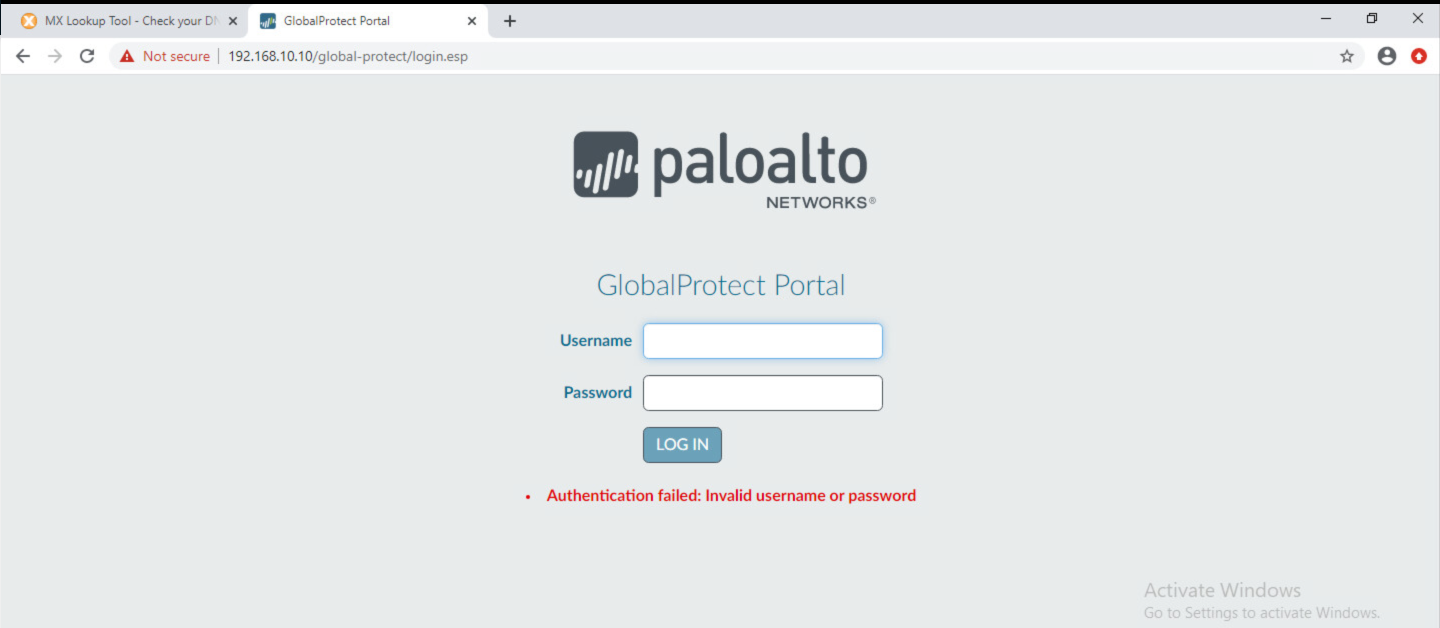
Task: Switch to the MX Lookup Tool tab
Action: coord(125,21)
